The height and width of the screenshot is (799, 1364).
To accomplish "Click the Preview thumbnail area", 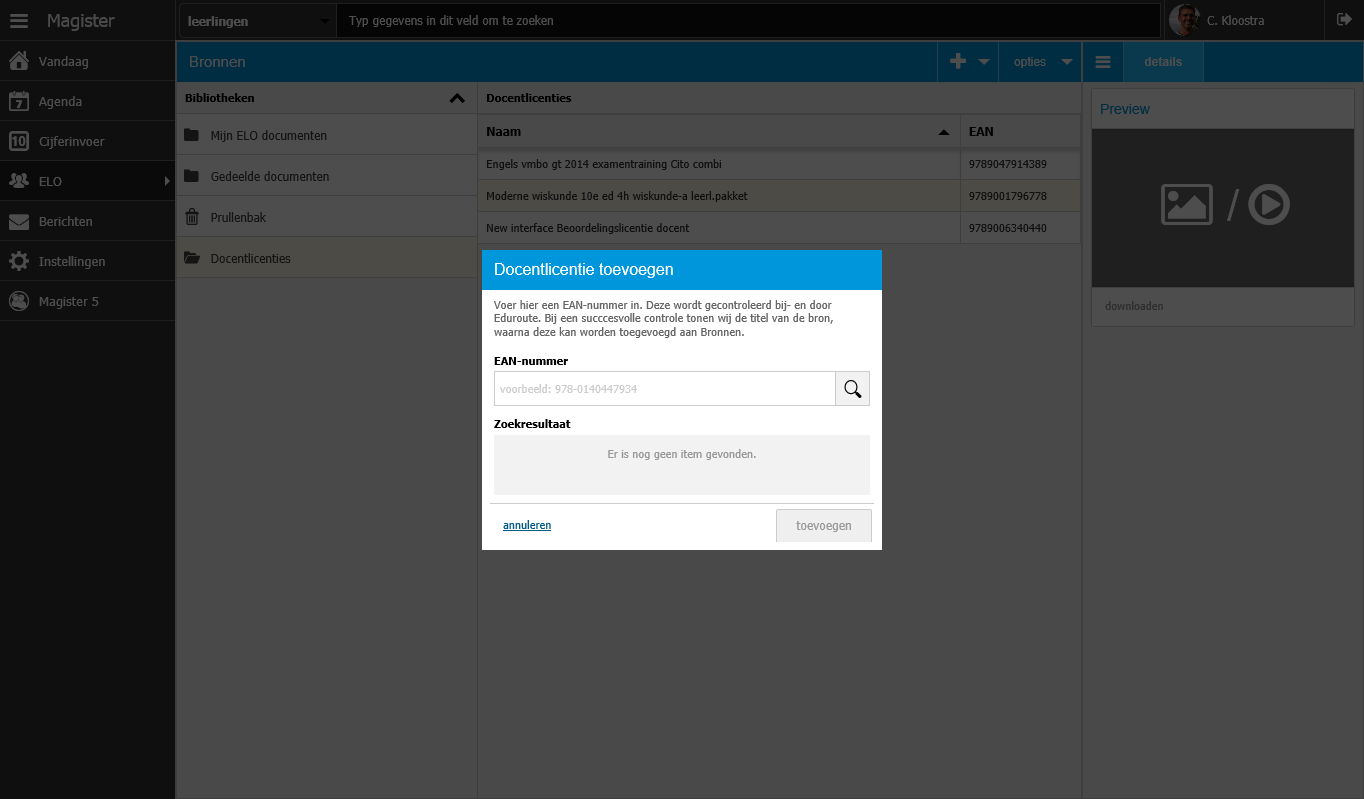I will click(1223, 208).
